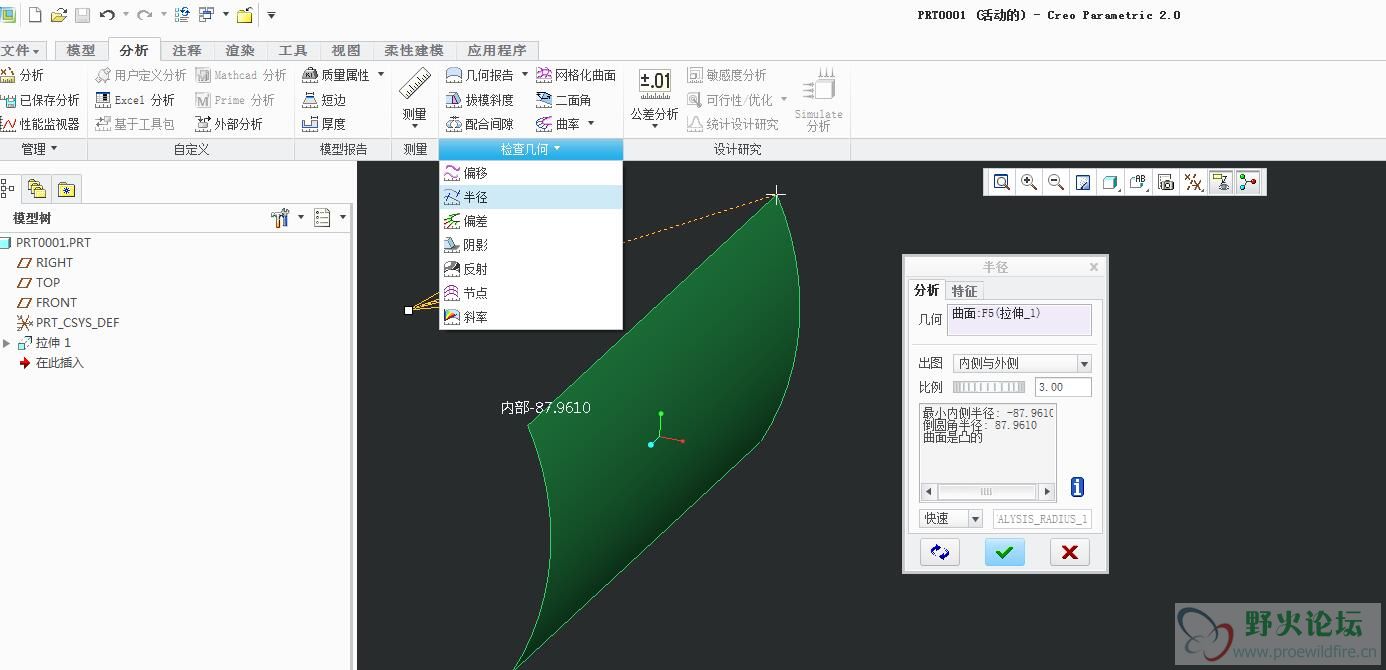The height and width of the screenshot is (670, 1386).
Task: Undo the last action
Action: [x=107, y=15]
